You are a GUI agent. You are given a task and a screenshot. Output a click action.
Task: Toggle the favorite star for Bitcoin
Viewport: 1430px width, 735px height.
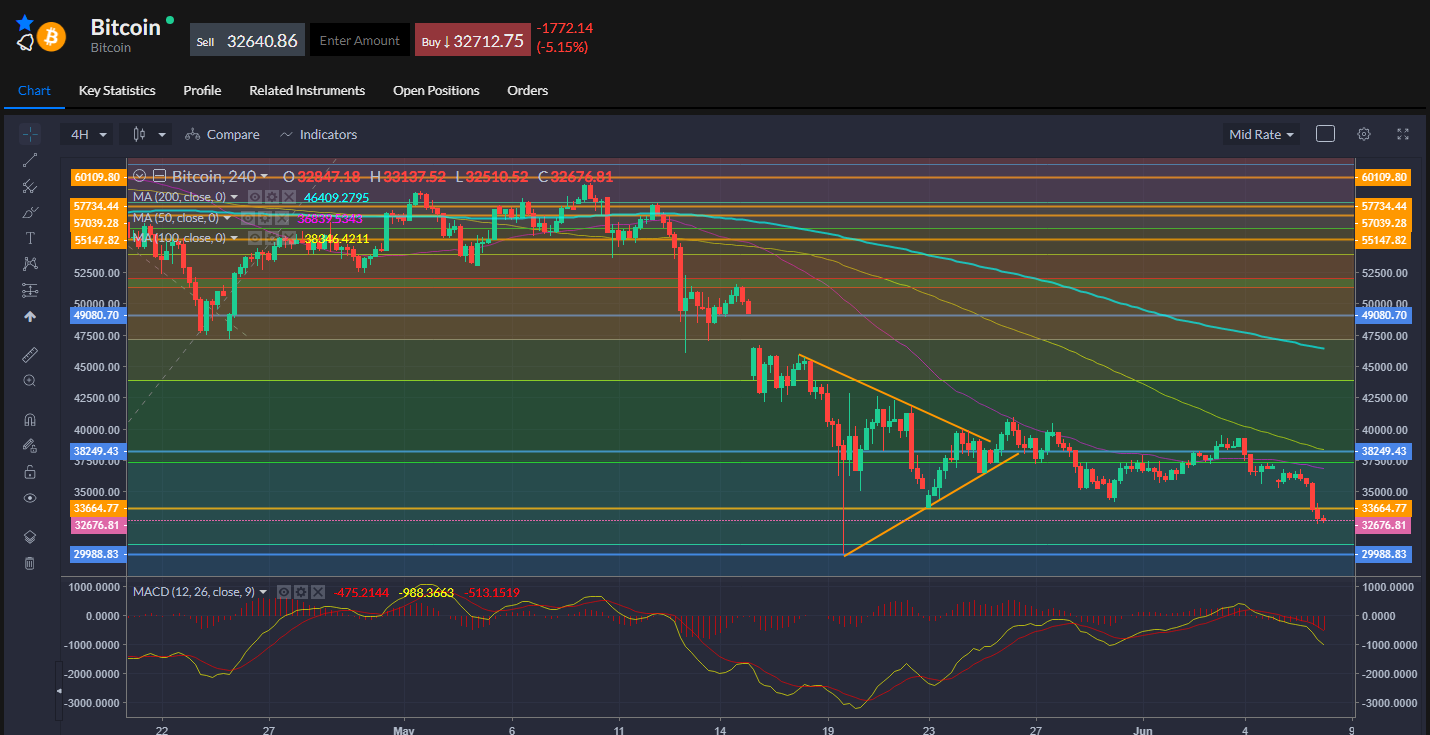click(24, 21)
